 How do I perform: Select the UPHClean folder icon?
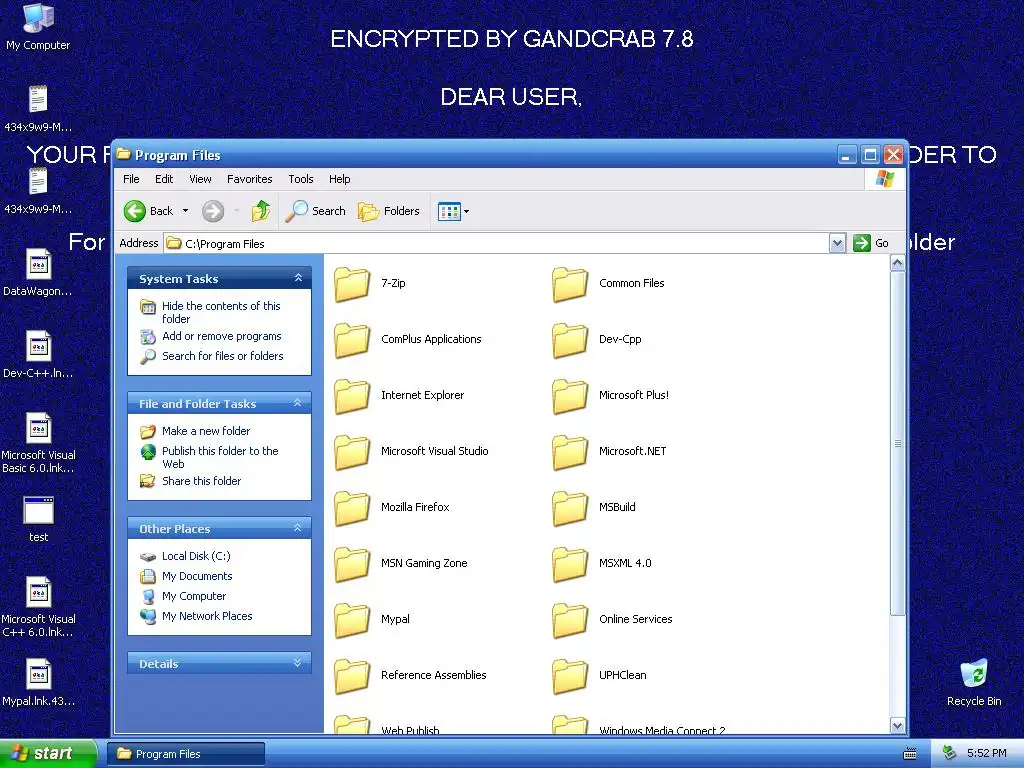tap(570, 676)
